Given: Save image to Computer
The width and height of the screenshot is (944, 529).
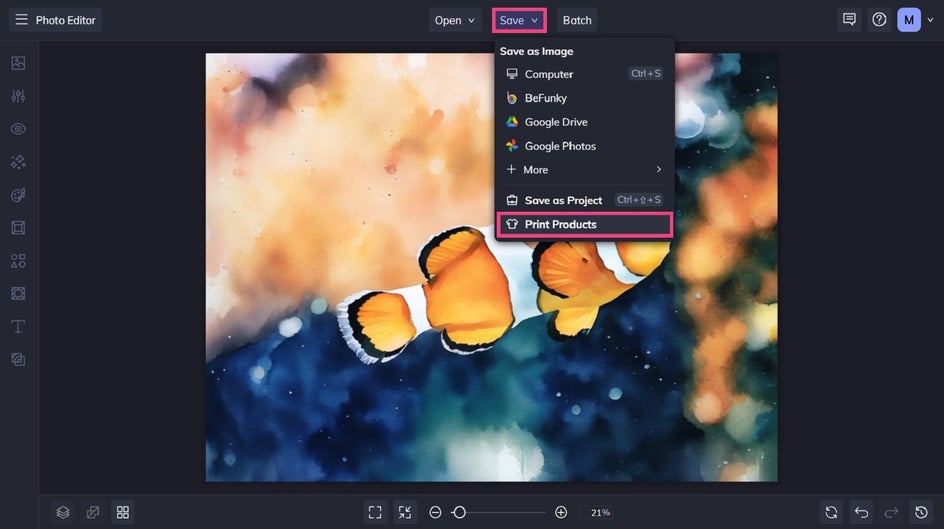Looking at the screenshot, I should pyautogui.click(x=583, y=74).
